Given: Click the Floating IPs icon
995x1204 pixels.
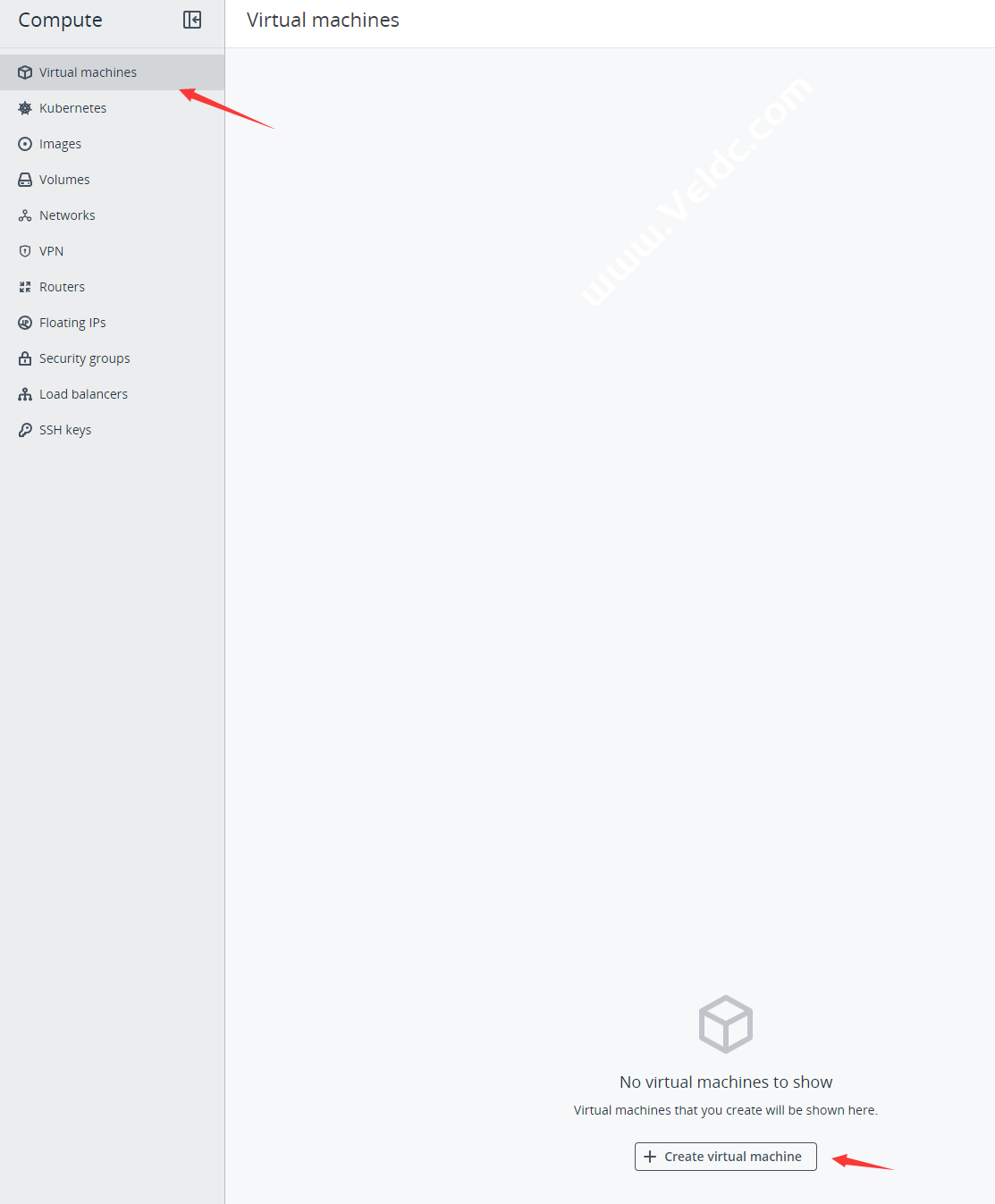Looking at the screenshot, I should point(25,323).
